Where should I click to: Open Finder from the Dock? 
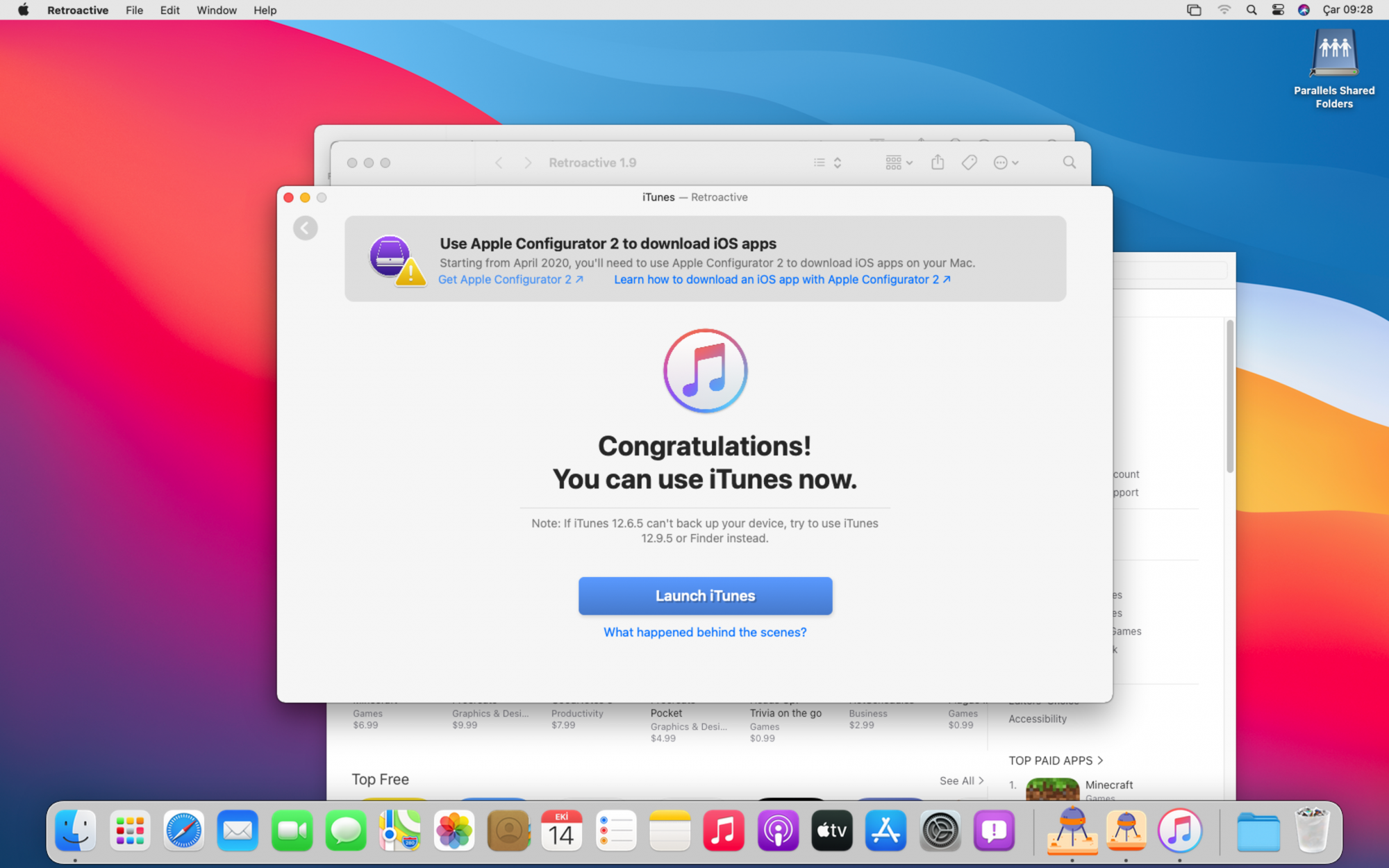click(75, 831)
